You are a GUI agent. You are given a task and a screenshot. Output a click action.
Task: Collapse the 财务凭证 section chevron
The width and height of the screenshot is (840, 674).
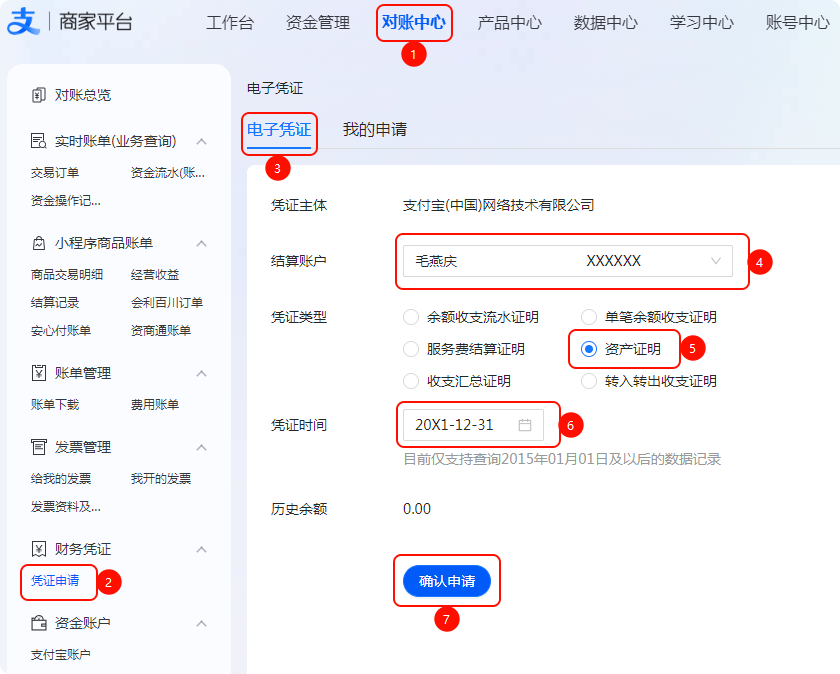tap(201, 549)
